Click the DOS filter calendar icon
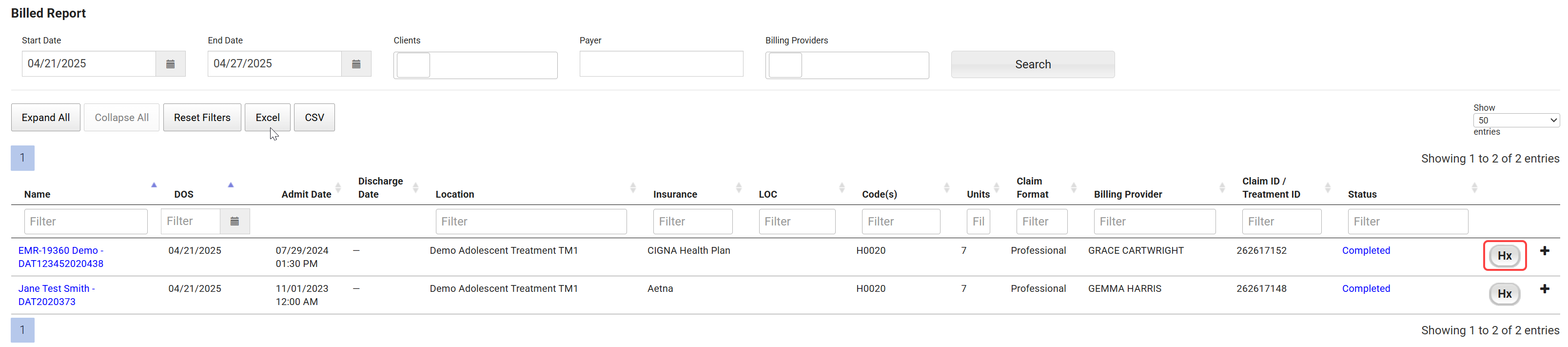 (x=235, y=222)
